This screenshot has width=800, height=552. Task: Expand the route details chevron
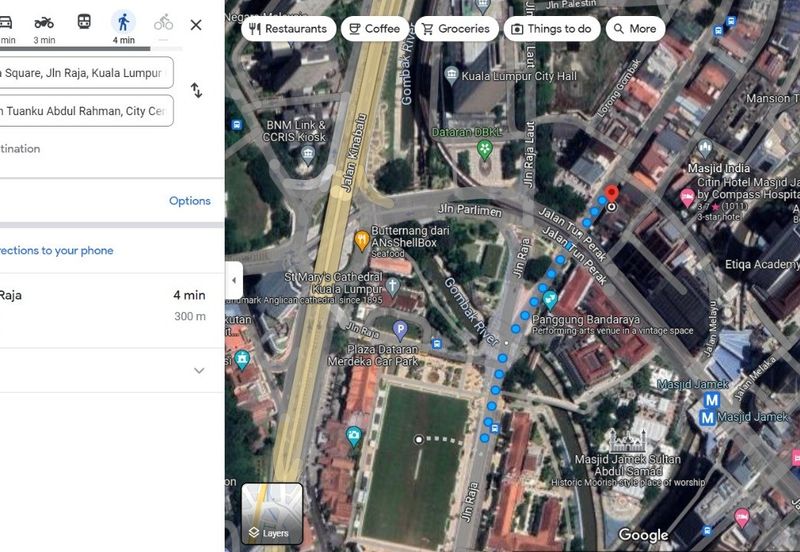198,371
